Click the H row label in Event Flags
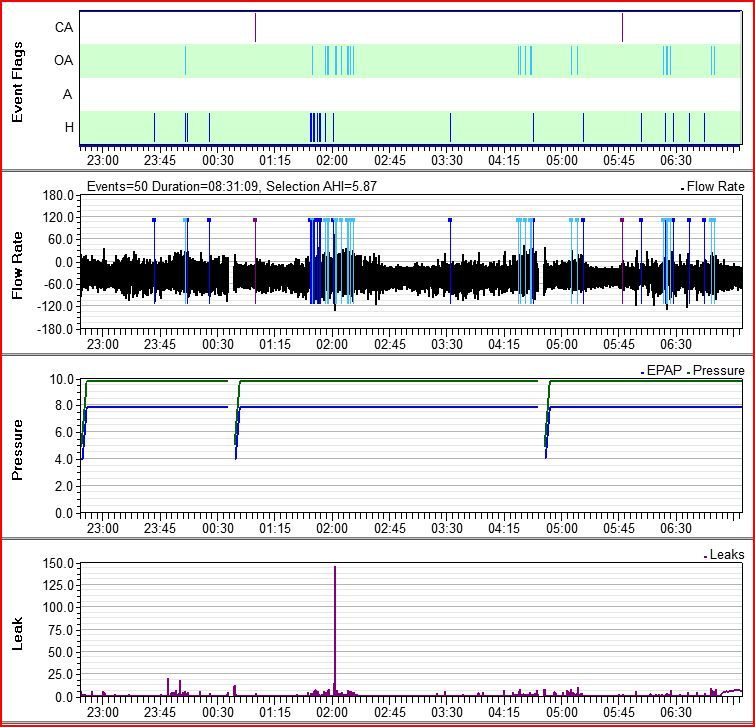The width and height of the screenshot is (755, 727). point(67,127)
